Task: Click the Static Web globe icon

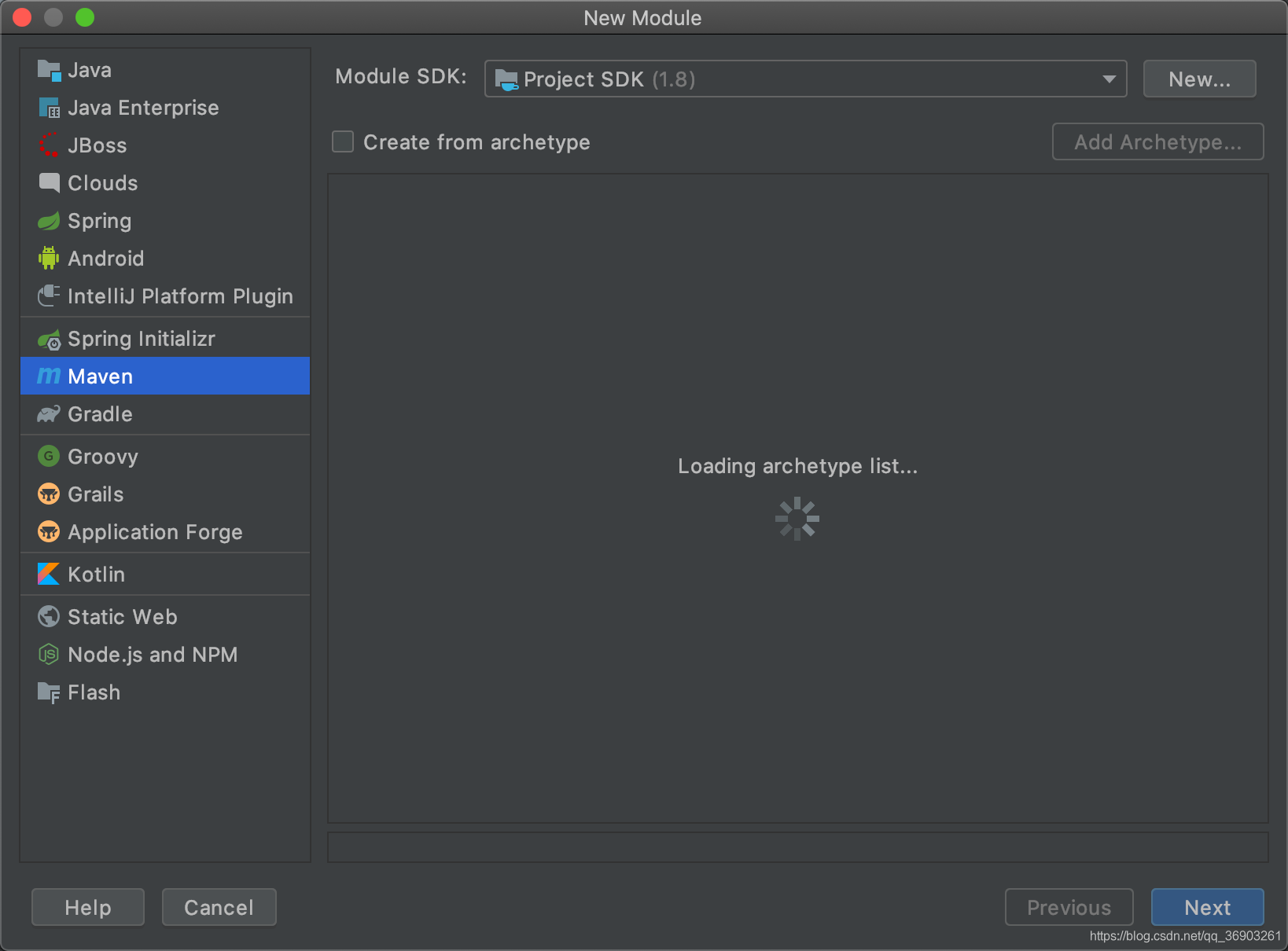Action: click(x=49, y=616)
